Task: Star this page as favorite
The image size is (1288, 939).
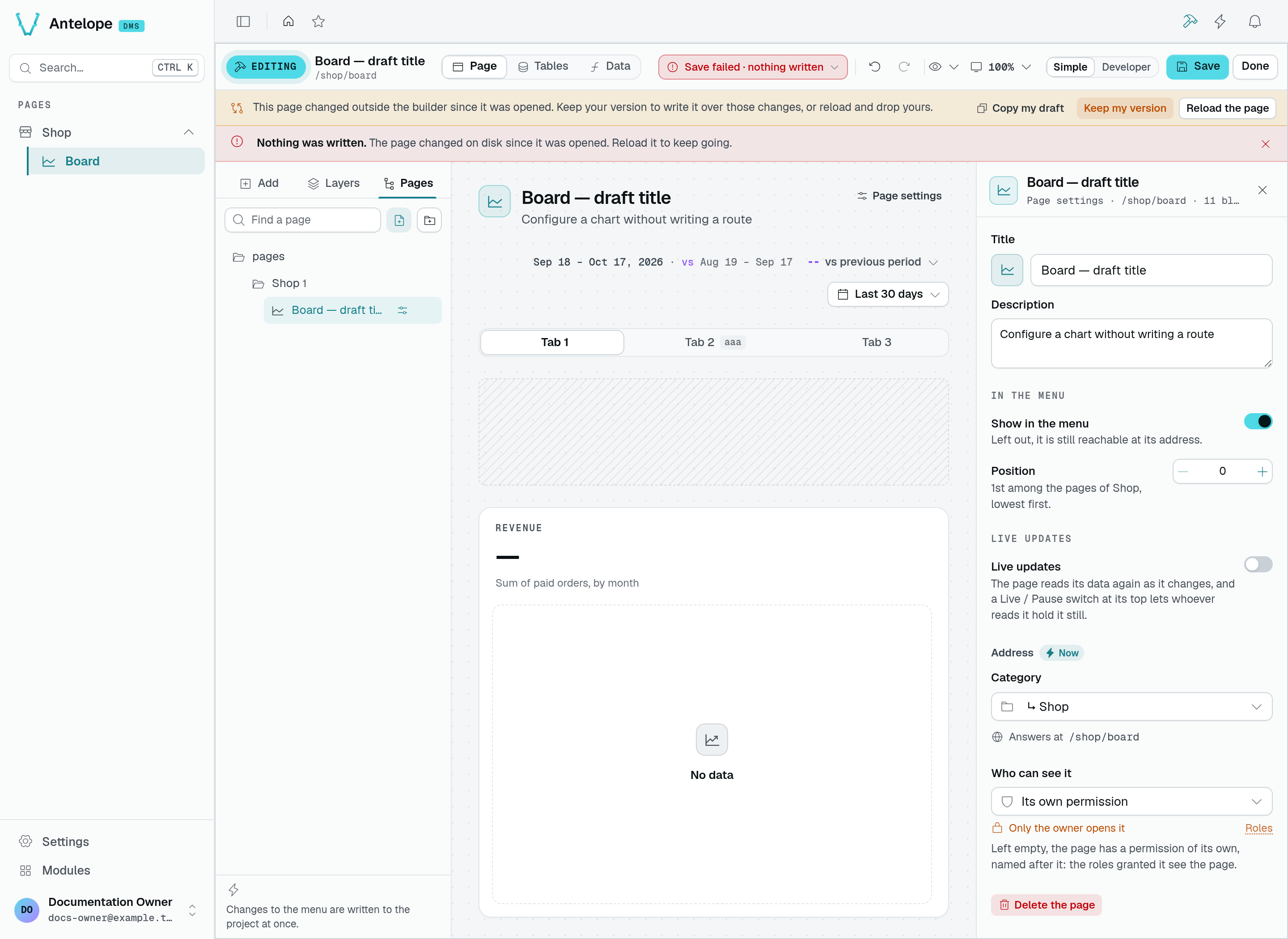Action: [318, 21]
